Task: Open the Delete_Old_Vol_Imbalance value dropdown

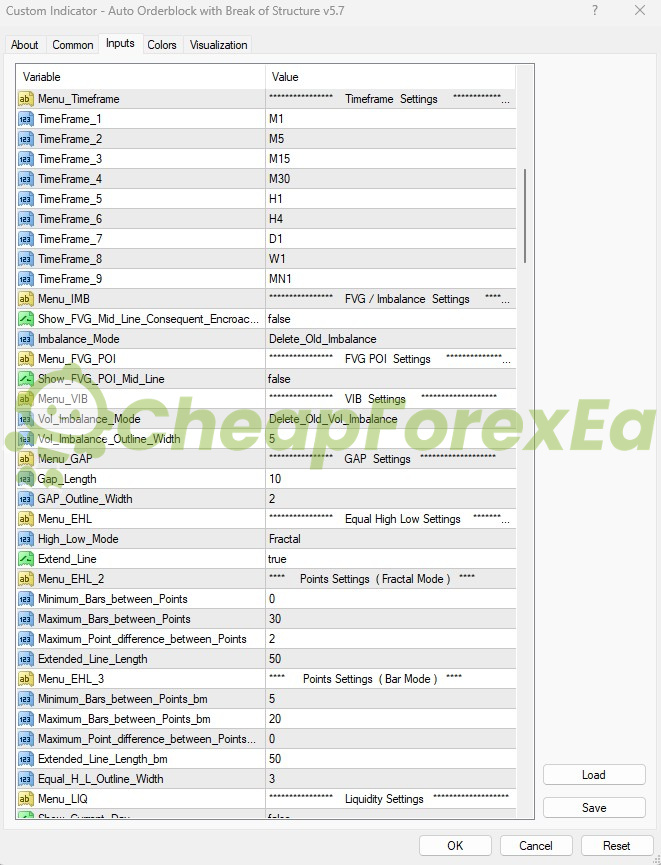Action: (391, 419)
